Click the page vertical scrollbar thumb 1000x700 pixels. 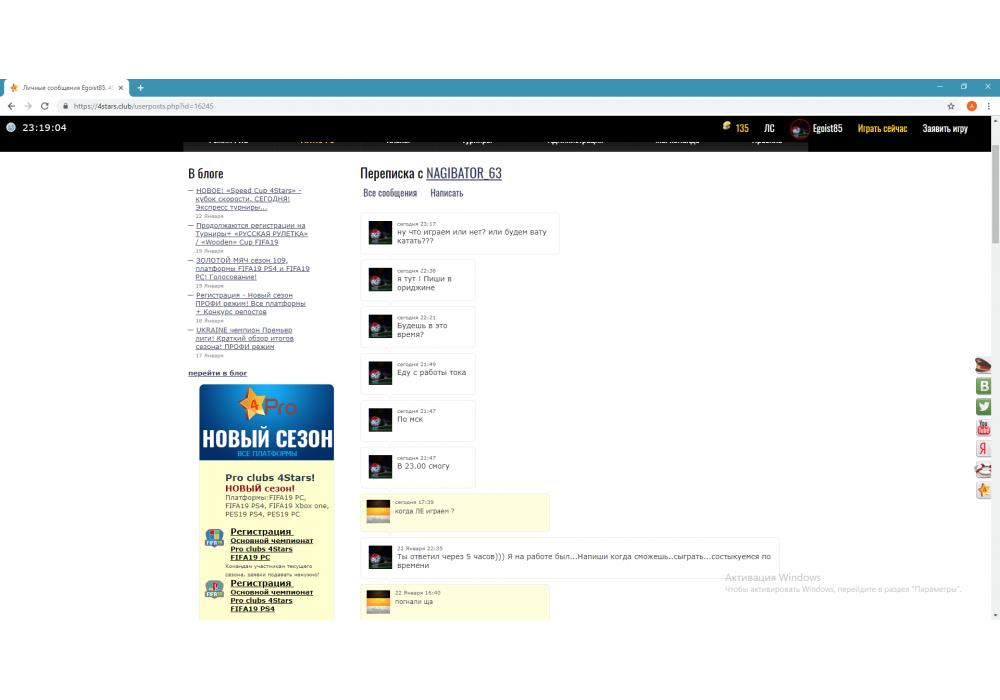[995, 194]
